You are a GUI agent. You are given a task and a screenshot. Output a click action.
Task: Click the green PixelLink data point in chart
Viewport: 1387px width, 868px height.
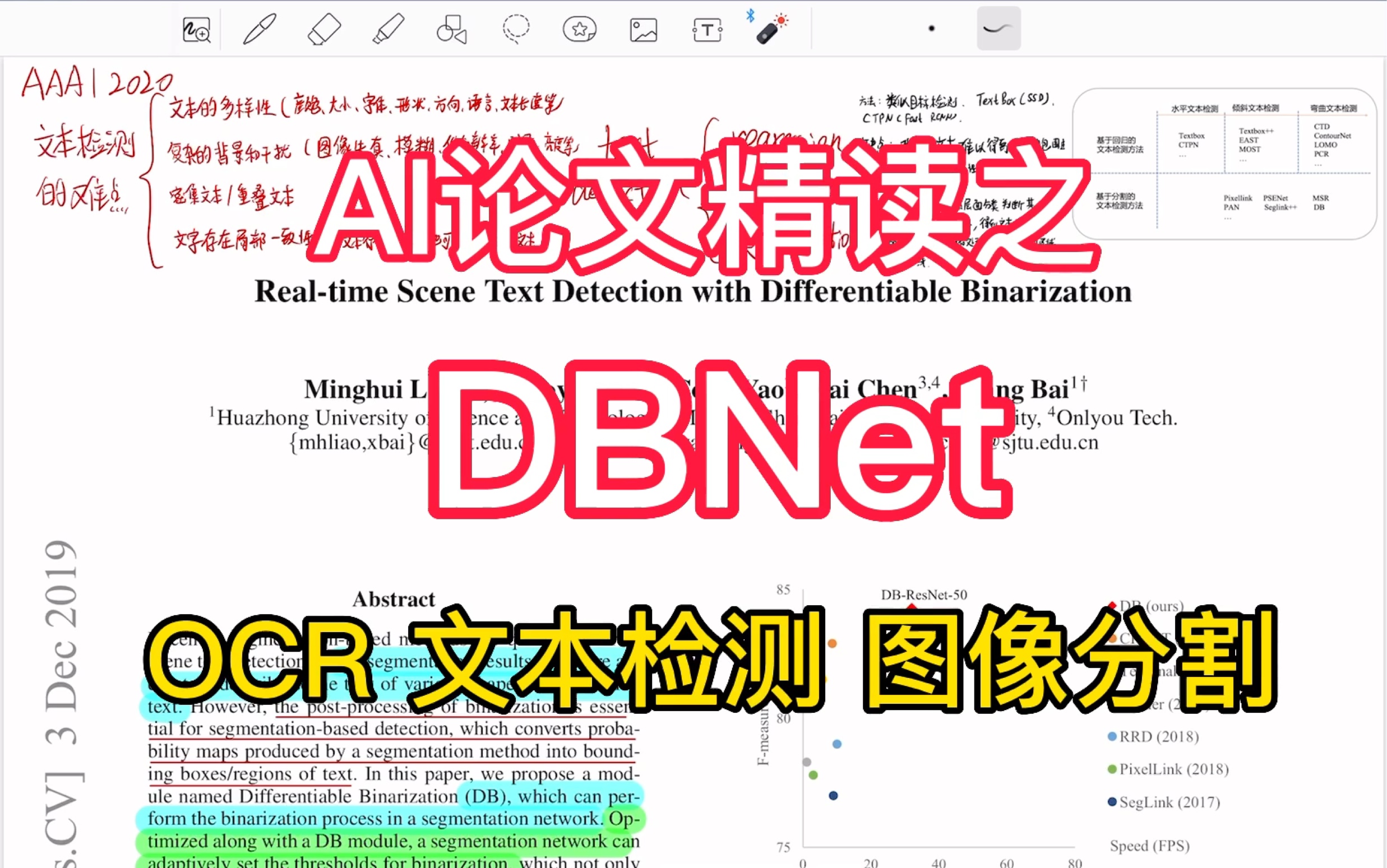[x=813, y=775]
